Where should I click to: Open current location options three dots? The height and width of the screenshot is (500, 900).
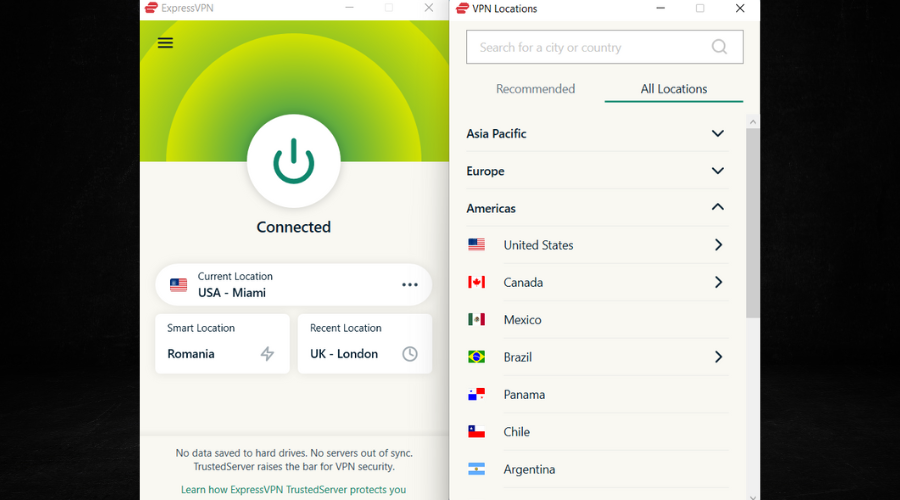pyautogui.click(x=410, y=285)
